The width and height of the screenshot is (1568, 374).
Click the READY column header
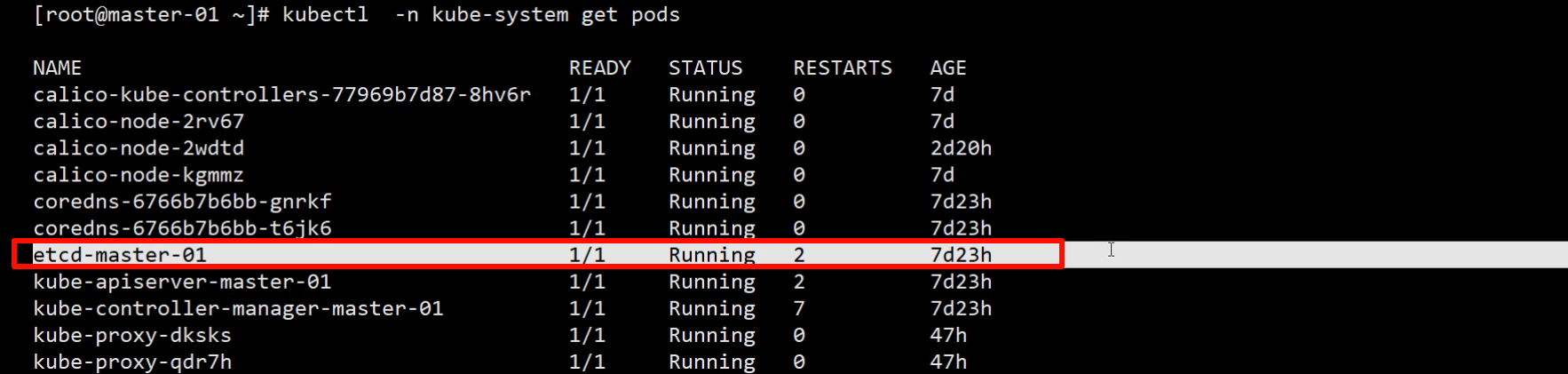point(599,68)
